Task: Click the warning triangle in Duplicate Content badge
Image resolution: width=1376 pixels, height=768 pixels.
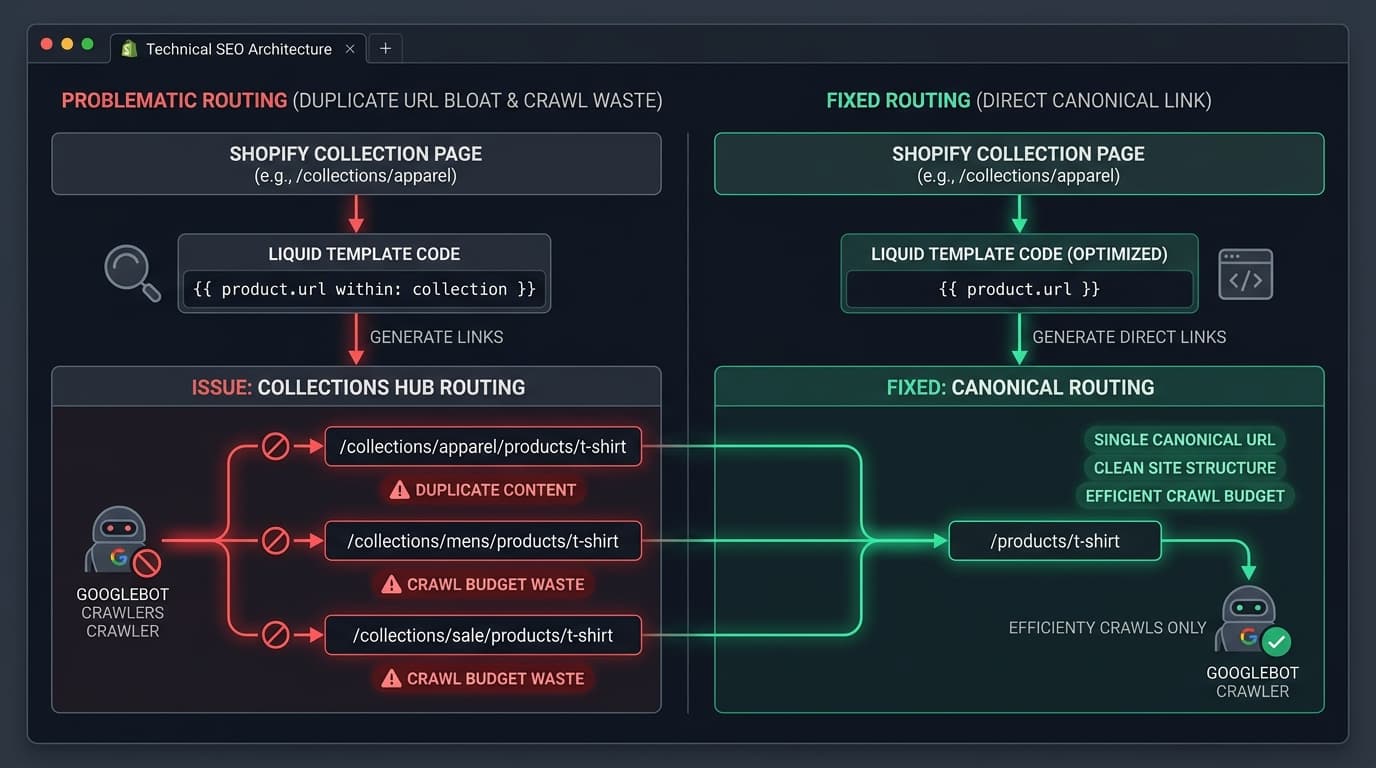Action: click(399, 490)
